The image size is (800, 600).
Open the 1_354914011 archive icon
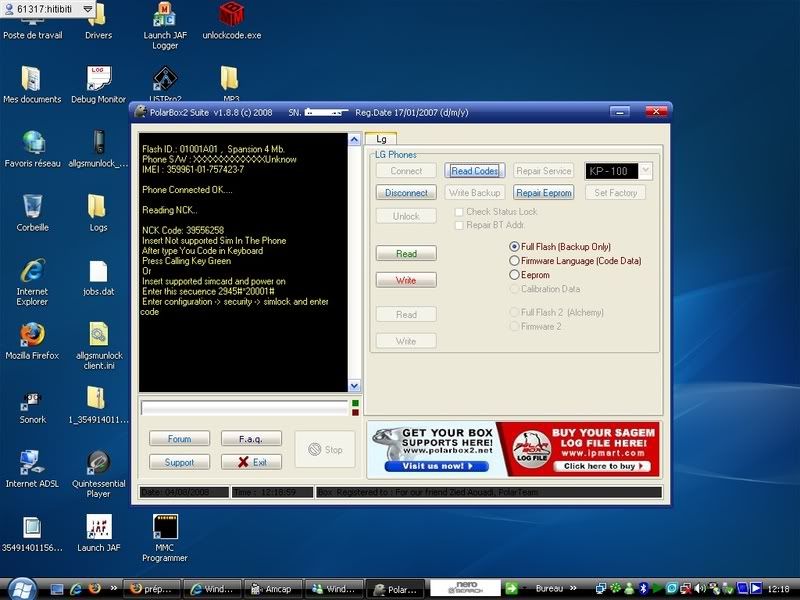tap(98, 406)
